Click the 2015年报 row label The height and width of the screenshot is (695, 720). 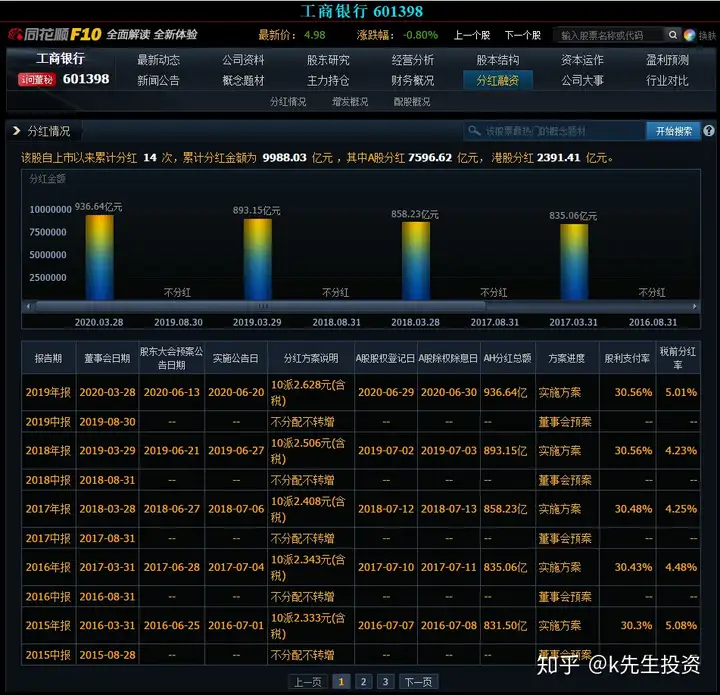click(48, 625)
